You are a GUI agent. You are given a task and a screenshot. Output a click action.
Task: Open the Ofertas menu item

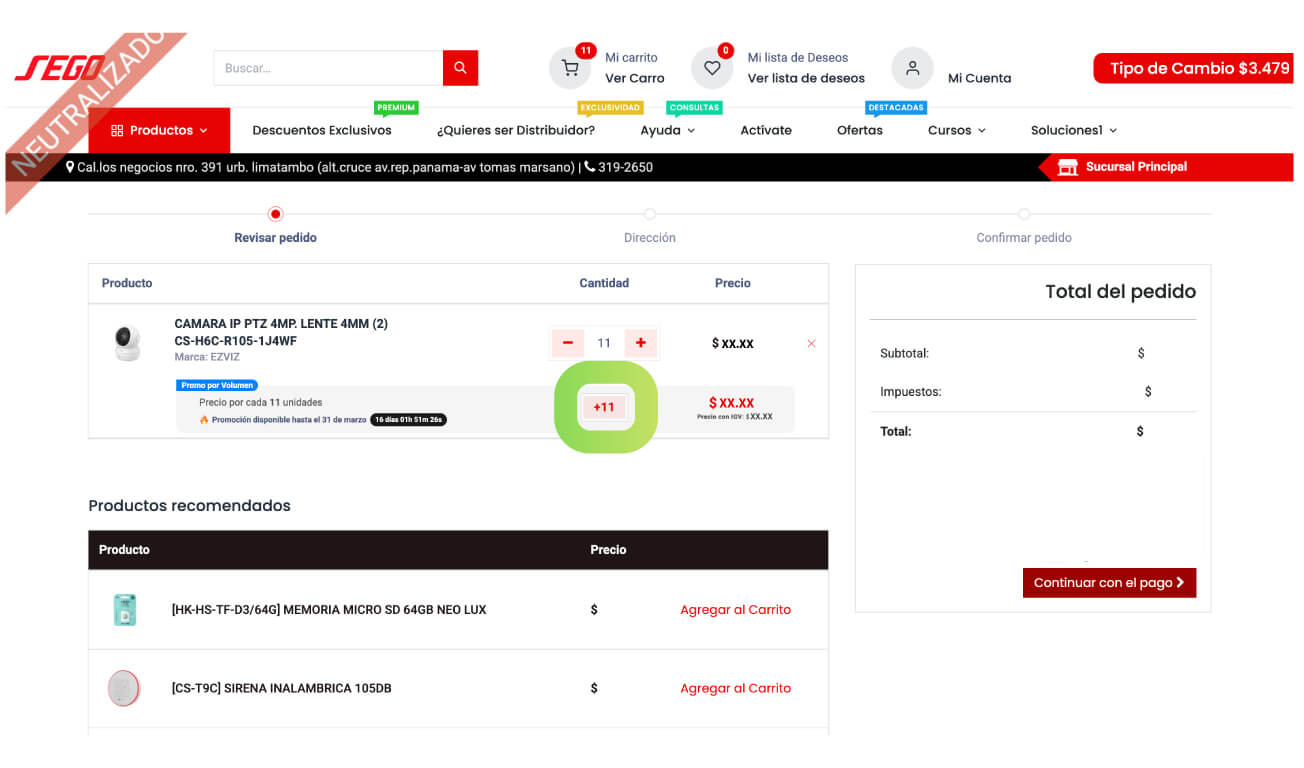(860, 130)
